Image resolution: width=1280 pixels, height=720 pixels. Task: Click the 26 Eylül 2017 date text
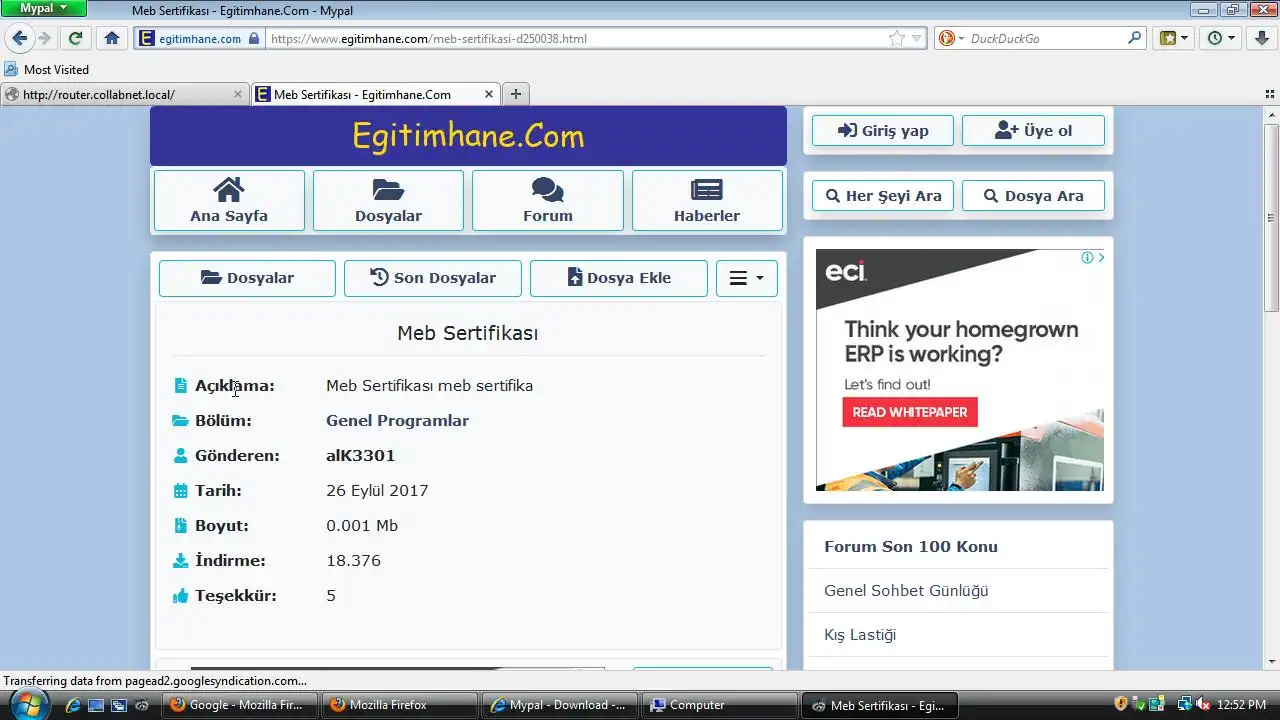(x=377, y=491)
